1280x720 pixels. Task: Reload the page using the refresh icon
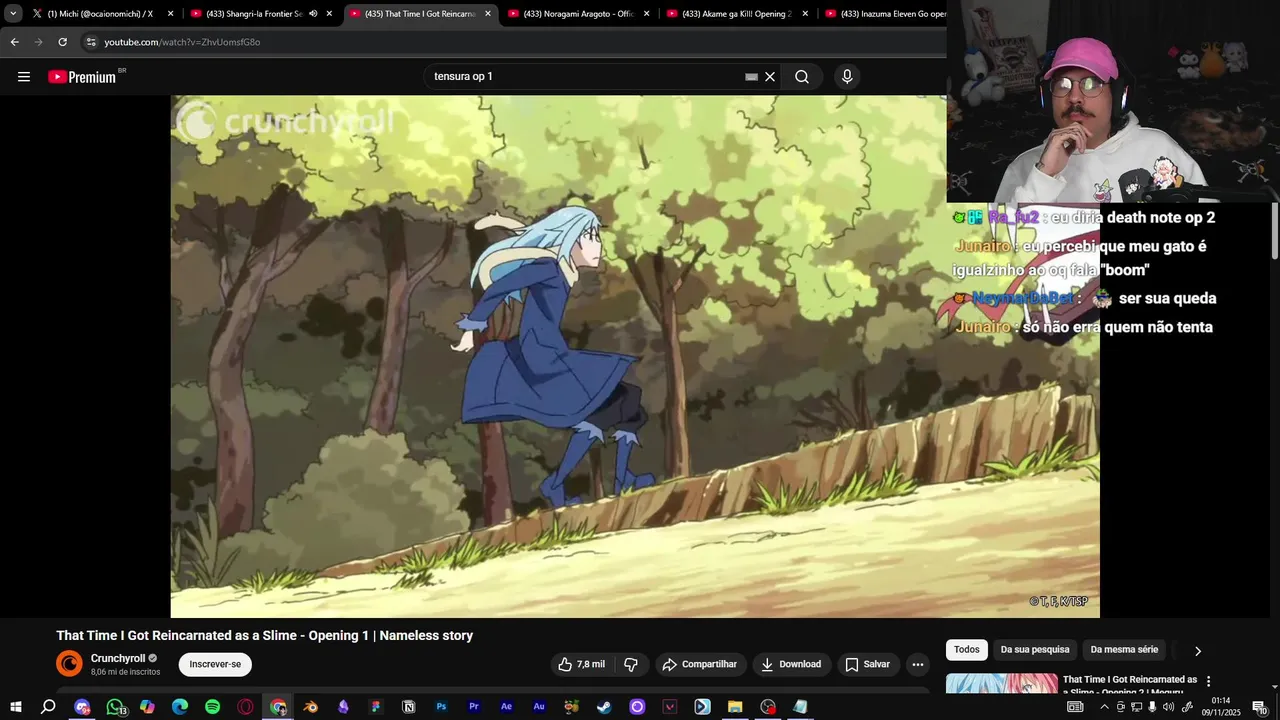click(62, 42)
